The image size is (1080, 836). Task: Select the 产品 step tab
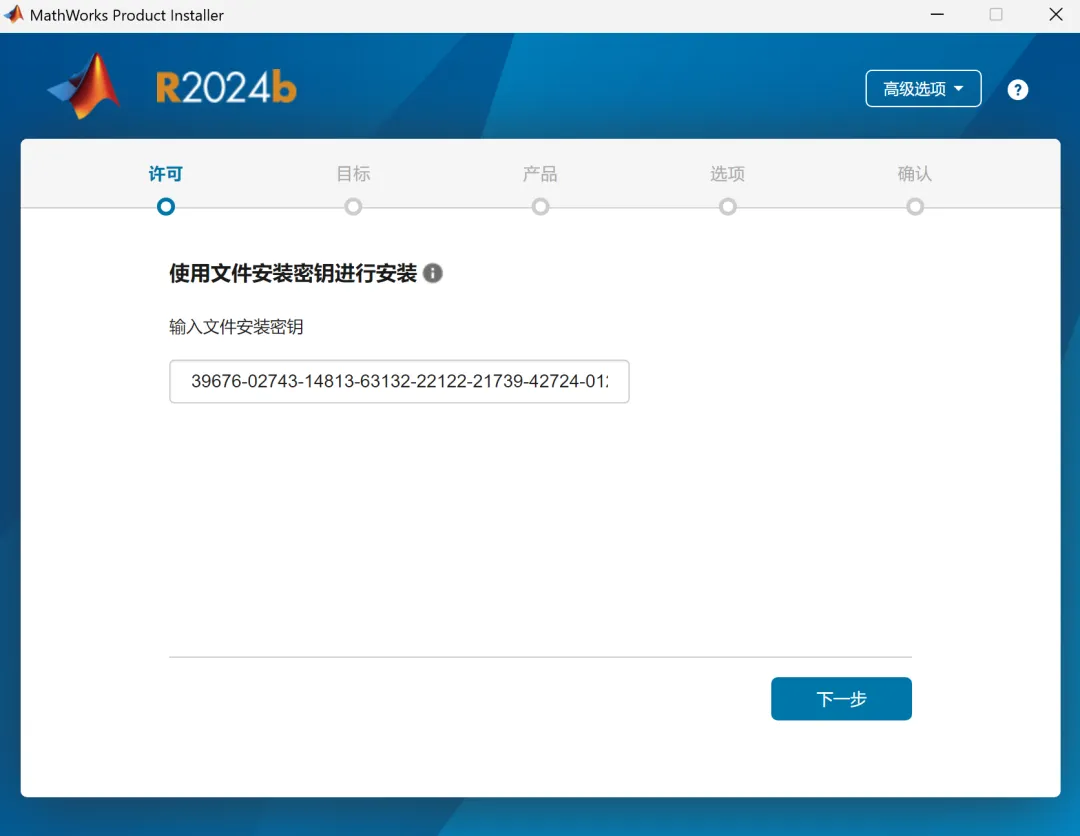pos(540,174)
